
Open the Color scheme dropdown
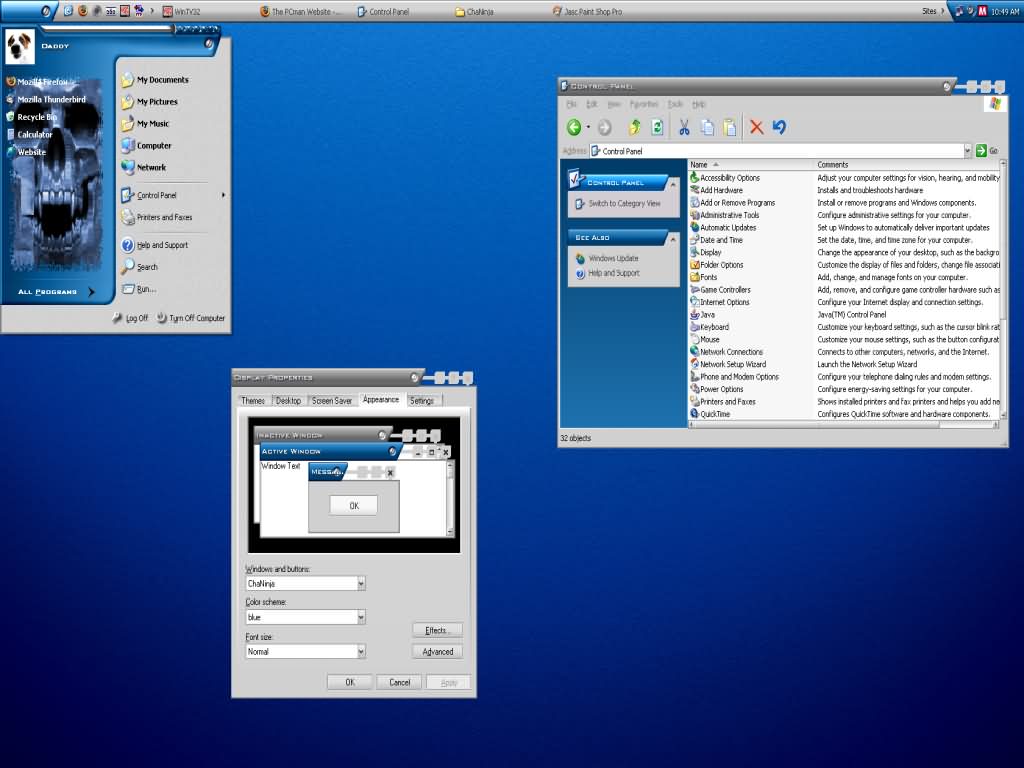coord(361,617)
